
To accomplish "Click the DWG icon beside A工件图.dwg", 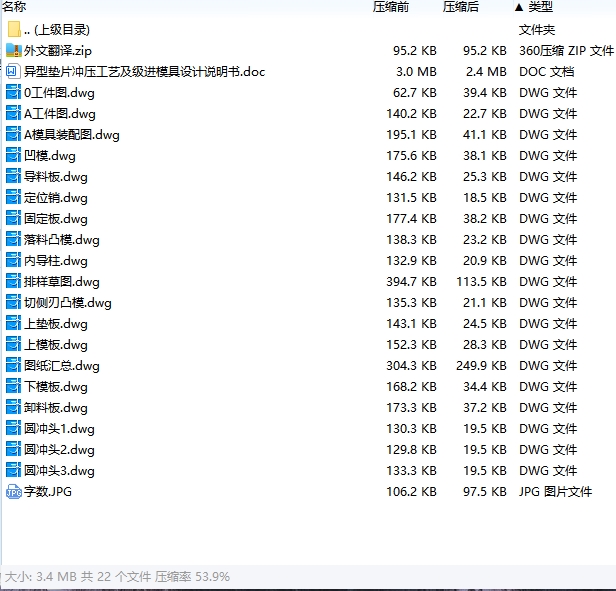I will 13,114.
